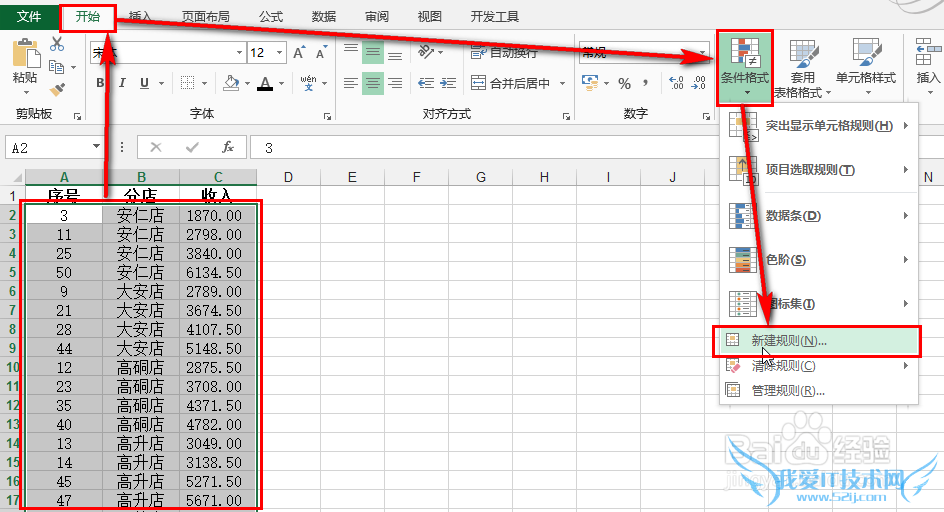Click the Increase Indent icon
Screen dimensions: 944x512
[x=448, y=83]
